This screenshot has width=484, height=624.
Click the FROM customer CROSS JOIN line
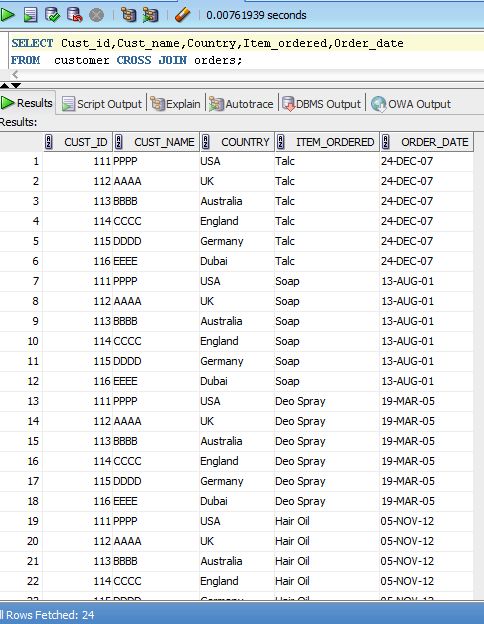coord(127,60)
